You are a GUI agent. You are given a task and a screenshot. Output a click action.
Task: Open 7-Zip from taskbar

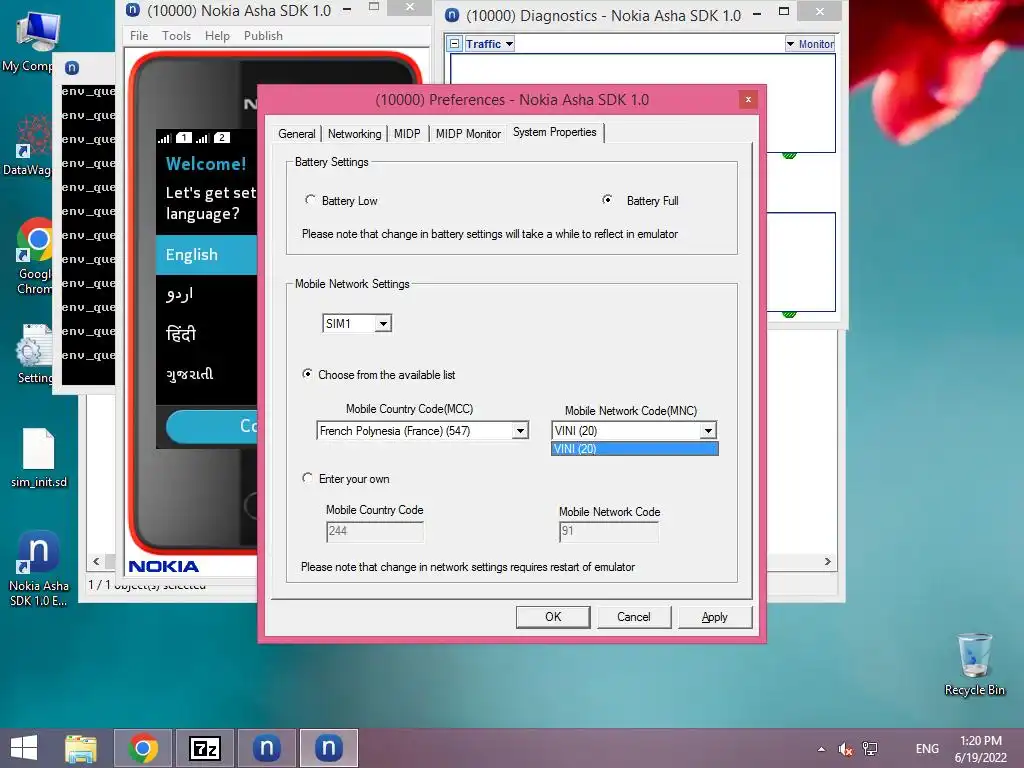204,748
